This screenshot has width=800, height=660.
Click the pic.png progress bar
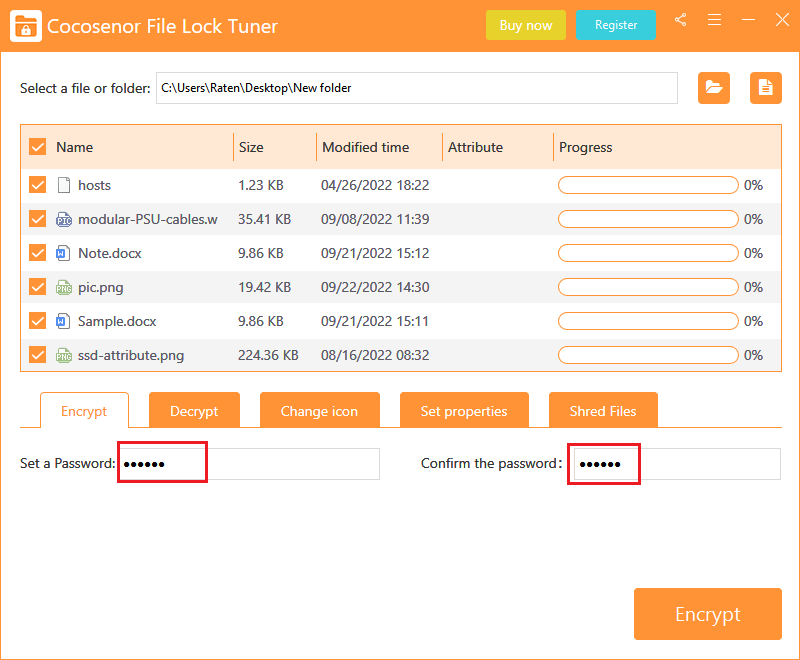(x=648, y=287)
